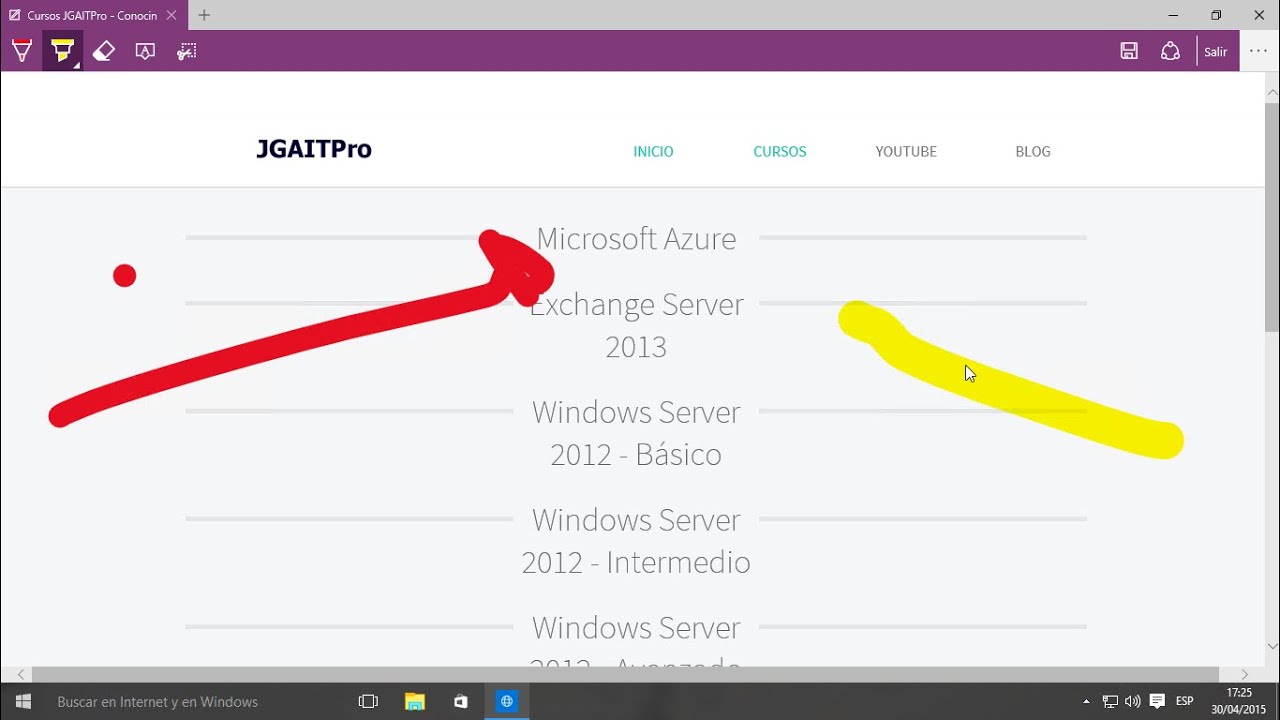1280x720 pixels.
Task: Select the Pen web note tool
Action: 21,51
